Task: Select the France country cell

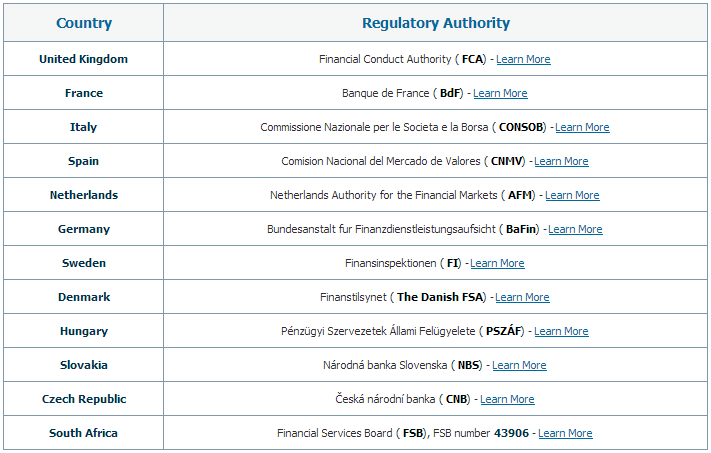Action: point(83,93)
